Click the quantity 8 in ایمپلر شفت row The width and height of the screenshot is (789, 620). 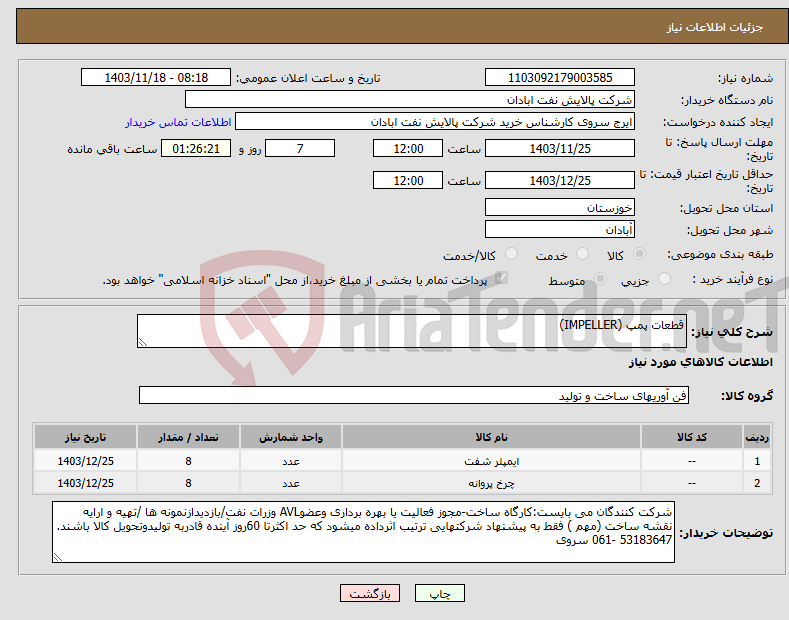(x=188, y=461)
